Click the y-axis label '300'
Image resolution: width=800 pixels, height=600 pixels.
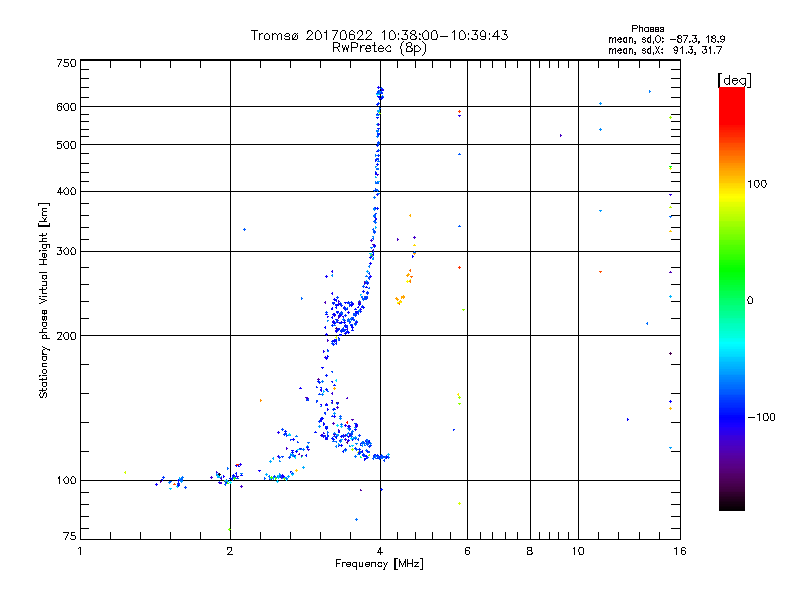[66, 252]
